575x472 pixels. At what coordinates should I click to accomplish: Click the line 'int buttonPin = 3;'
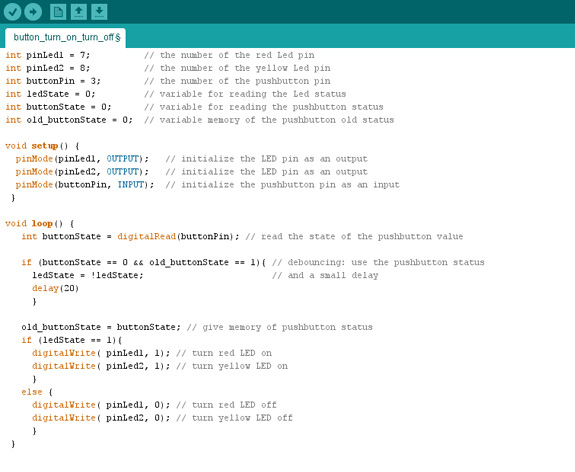click(x=53, y=81)
